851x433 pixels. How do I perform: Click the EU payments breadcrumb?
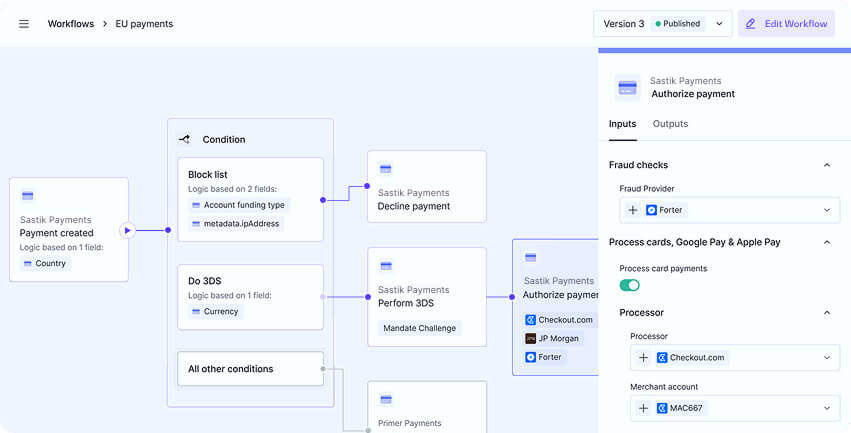pos(144,24)
